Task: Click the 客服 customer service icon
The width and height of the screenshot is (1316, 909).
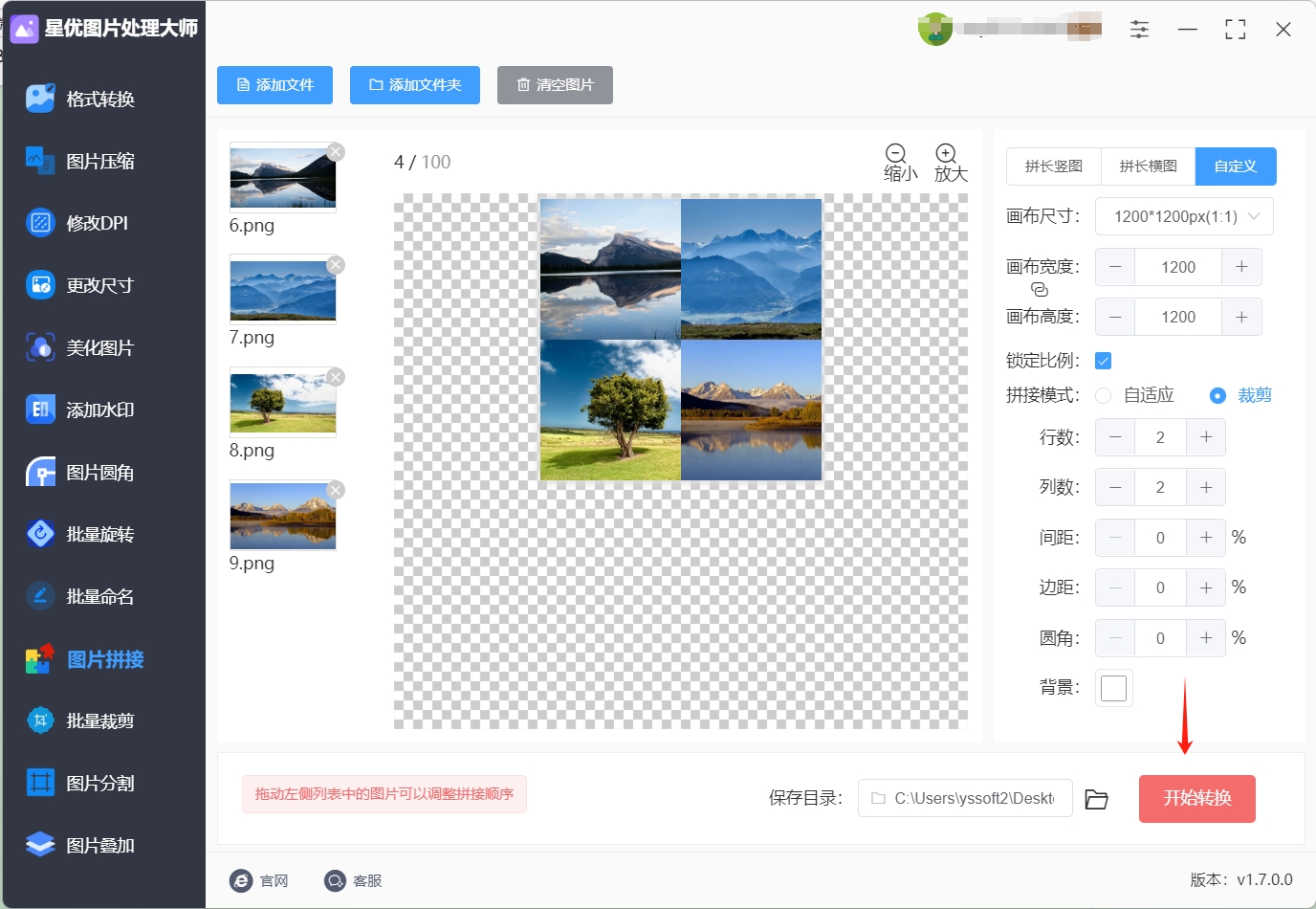Action: [335, 880]
